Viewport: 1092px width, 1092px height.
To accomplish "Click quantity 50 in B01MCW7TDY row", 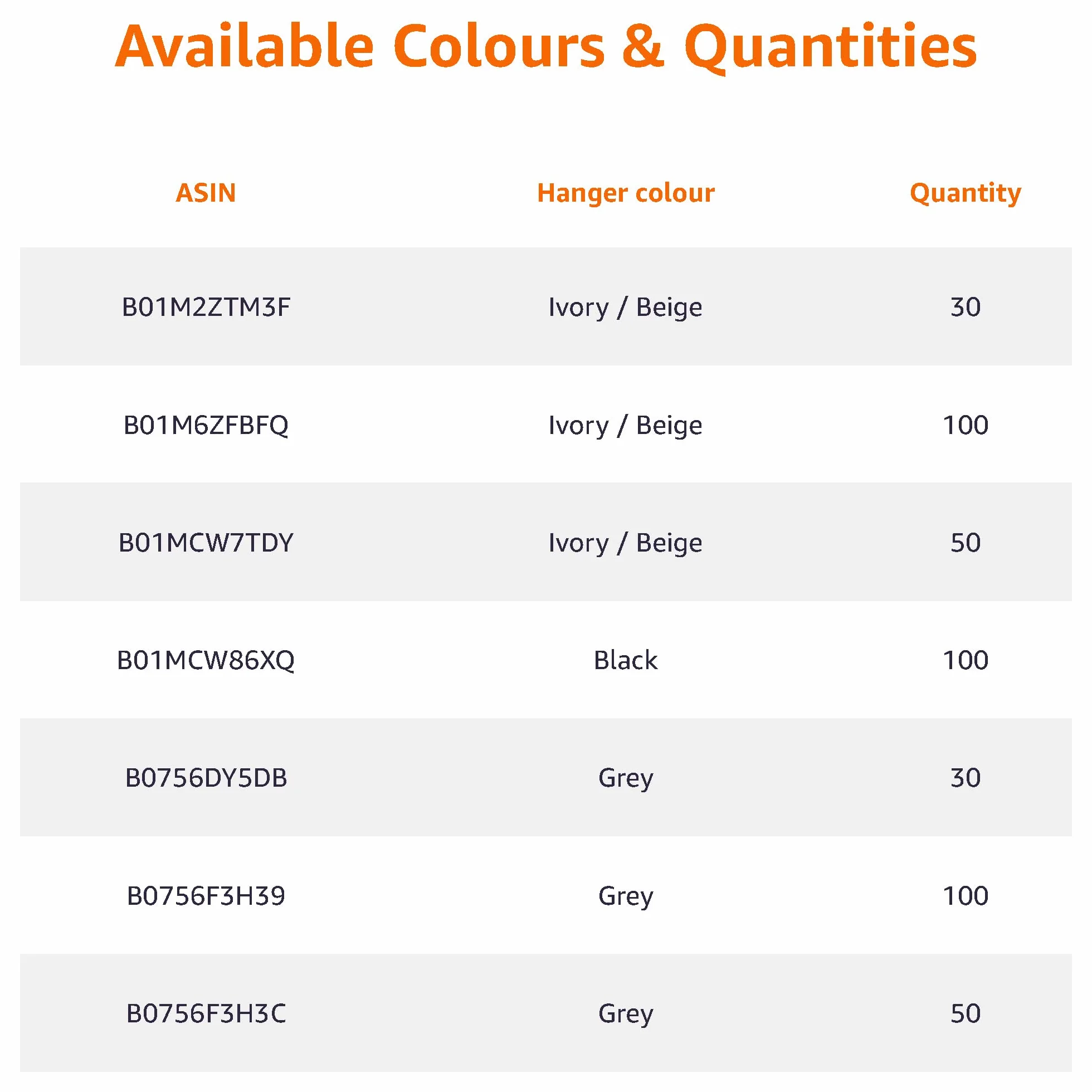I will coord(966,543).
